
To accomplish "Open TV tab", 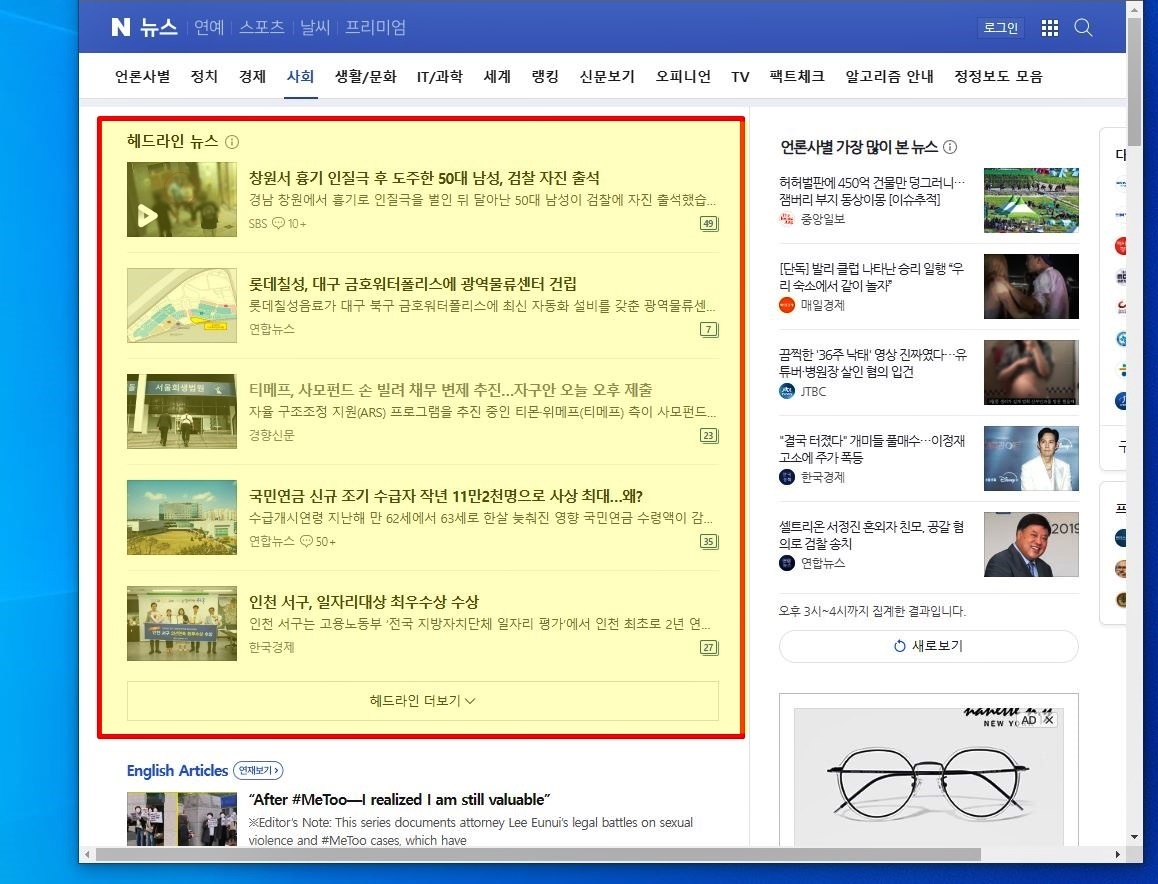I will click(x=740, y=77).
